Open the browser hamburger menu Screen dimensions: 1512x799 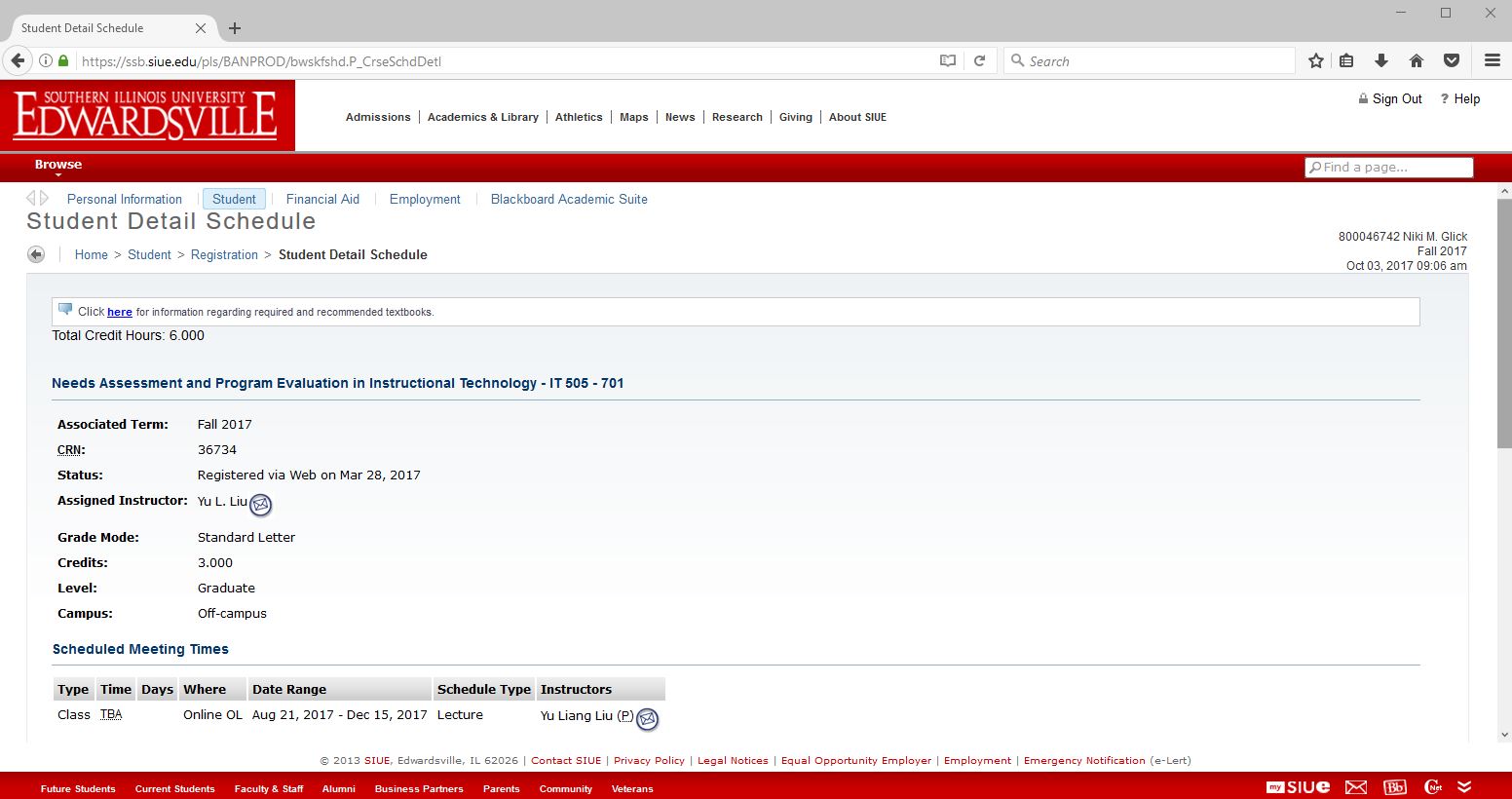click(1492, 60)
